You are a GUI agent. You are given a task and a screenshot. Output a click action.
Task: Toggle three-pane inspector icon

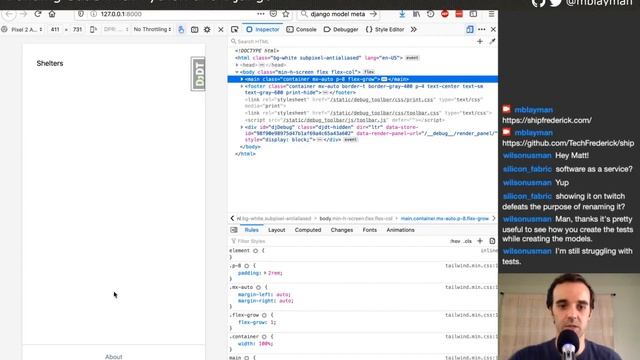click(x=234, y=230)
